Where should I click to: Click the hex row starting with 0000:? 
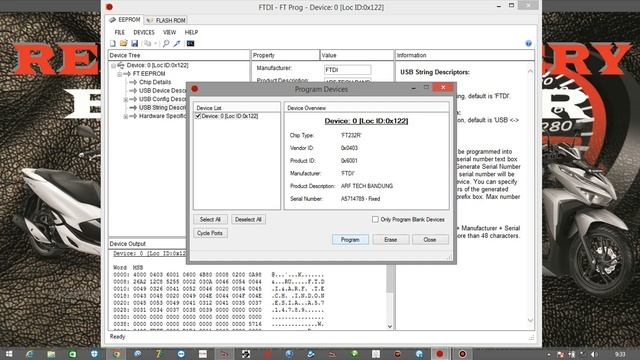(x=219, y=275)
